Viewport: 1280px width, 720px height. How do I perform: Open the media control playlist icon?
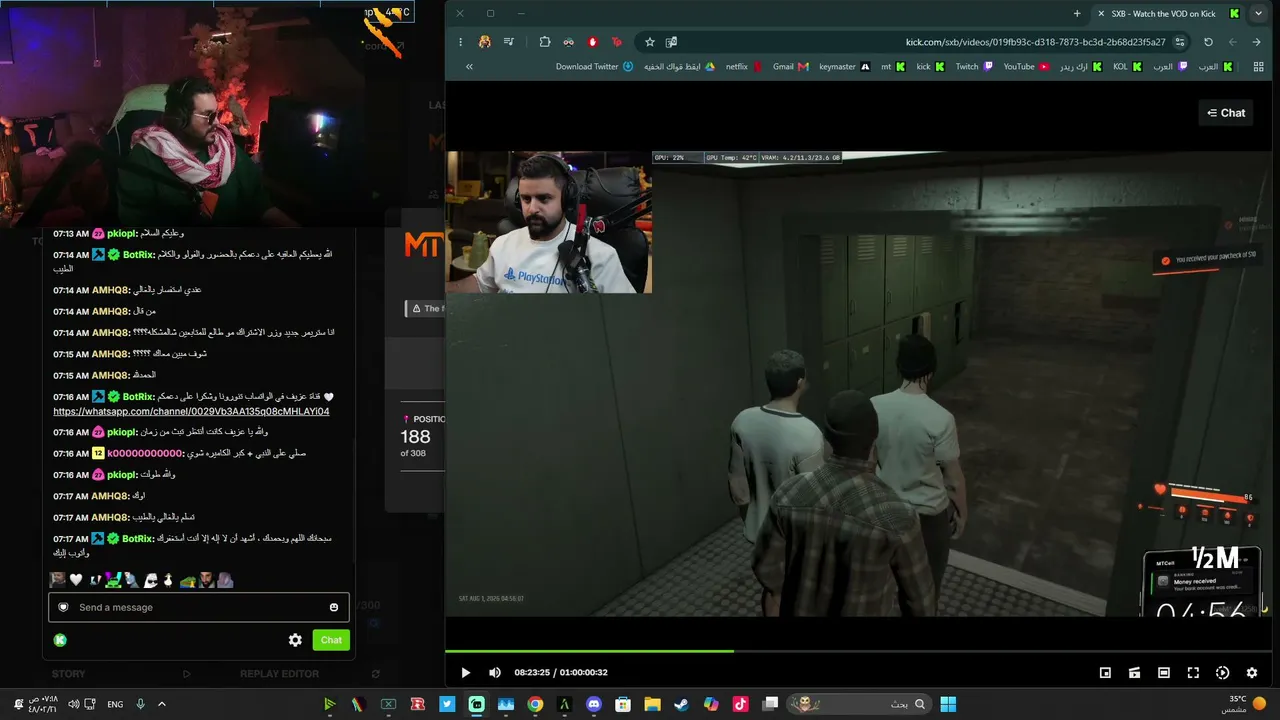coord(509,42)
